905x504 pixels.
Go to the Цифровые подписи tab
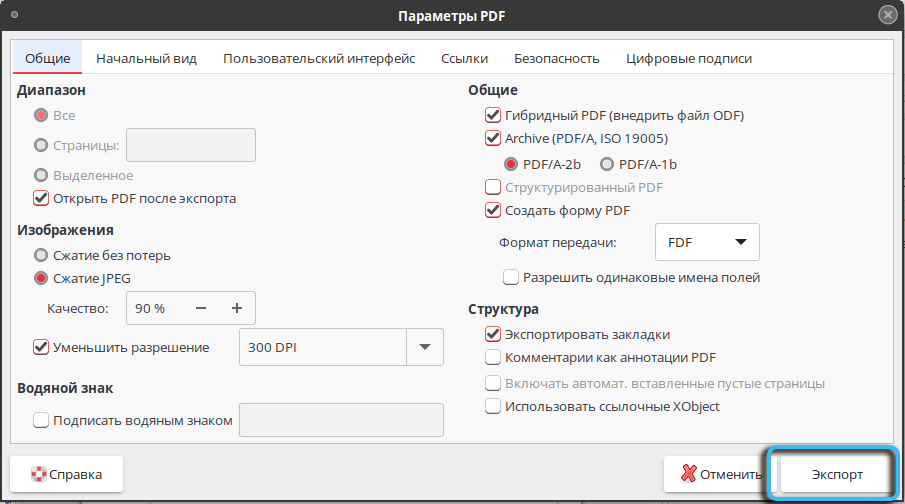(689, 59)
